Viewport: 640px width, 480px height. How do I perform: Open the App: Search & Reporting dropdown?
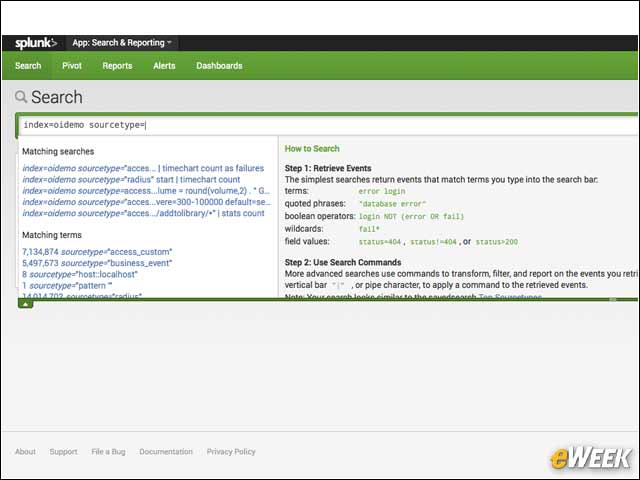[122, 43]
